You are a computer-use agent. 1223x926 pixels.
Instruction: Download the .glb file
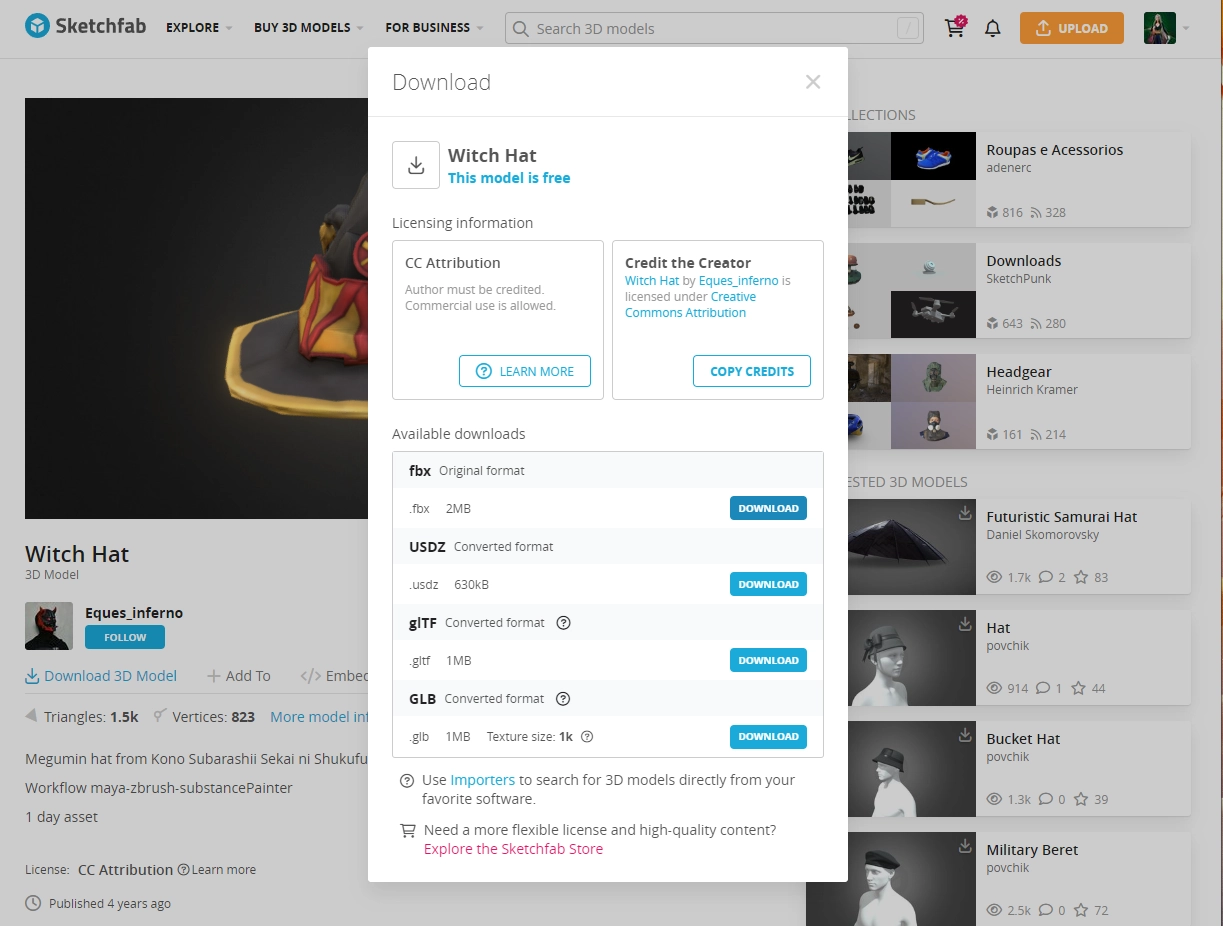tap(768, 736)
